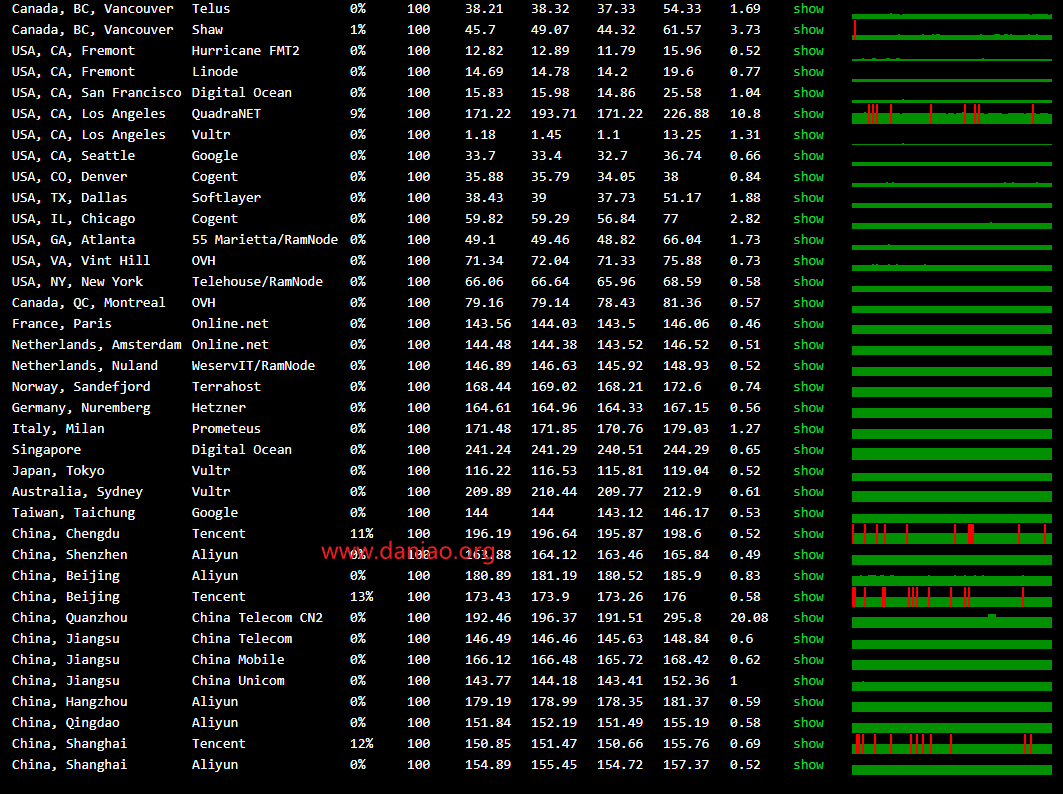Click 'show' for Paris Online.net row
The image size is (1063, 794).
coord(808,324)
